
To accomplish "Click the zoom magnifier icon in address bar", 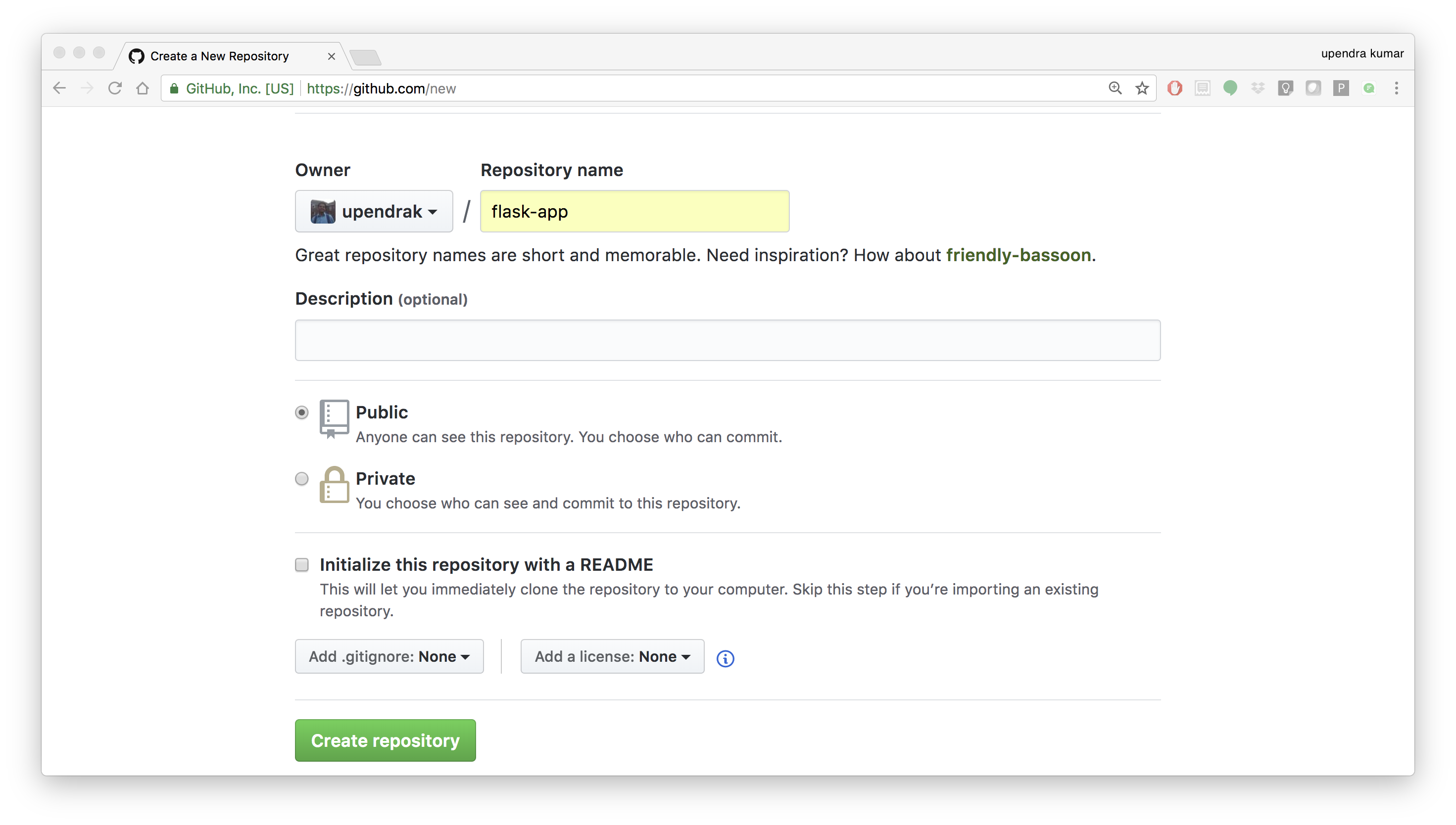I will pyautogui.click(x=1115, y=89).
